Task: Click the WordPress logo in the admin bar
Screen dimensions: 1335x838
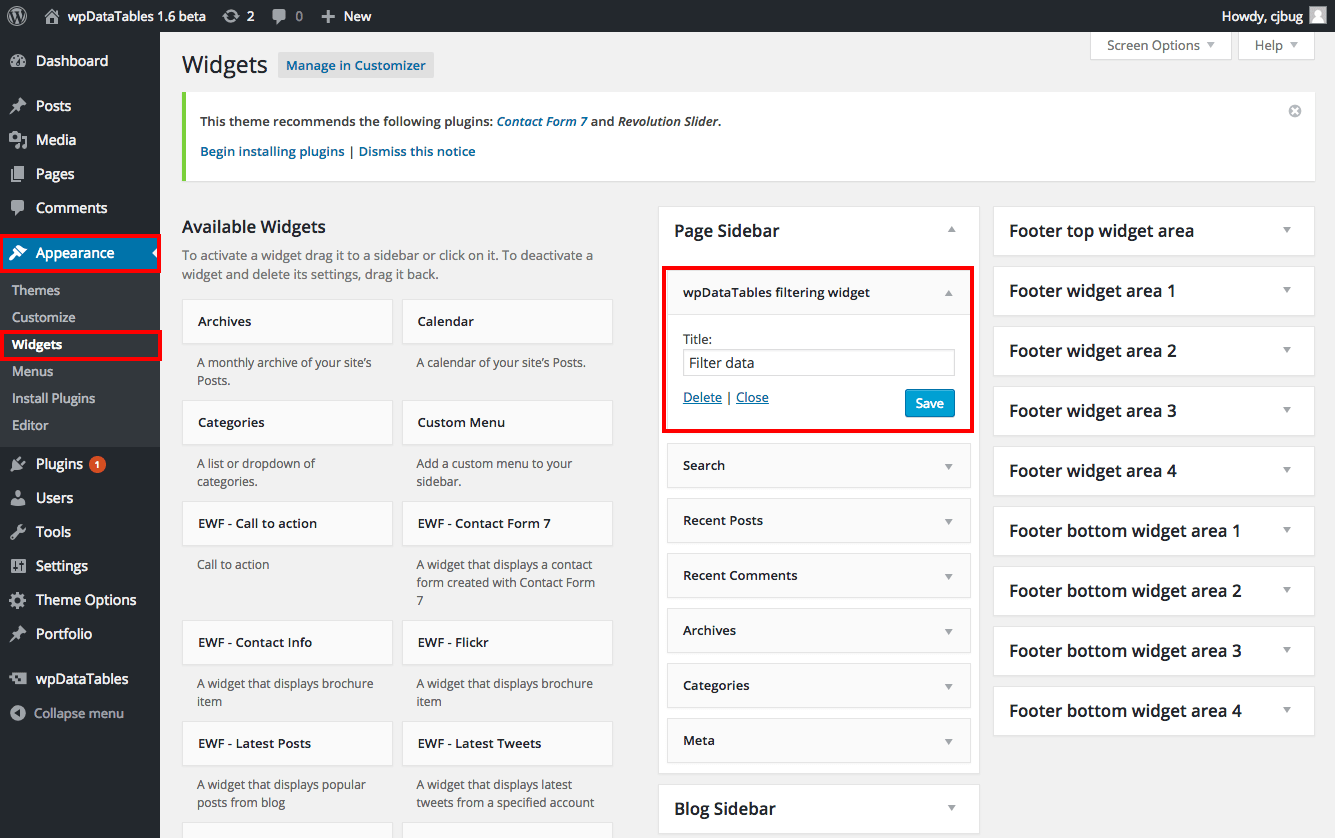Action: point(16,15)
